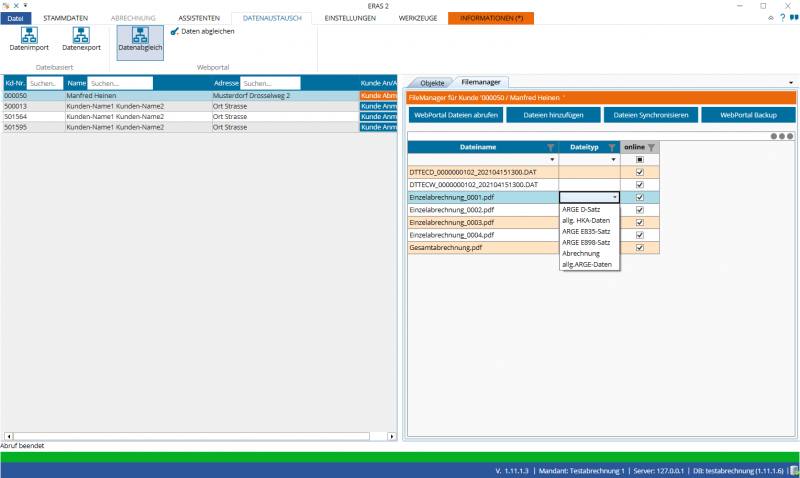The height and width of the screenshot is (478, 800).
Task: Sort by the Dateiname column header
Action: pos(478,147)
